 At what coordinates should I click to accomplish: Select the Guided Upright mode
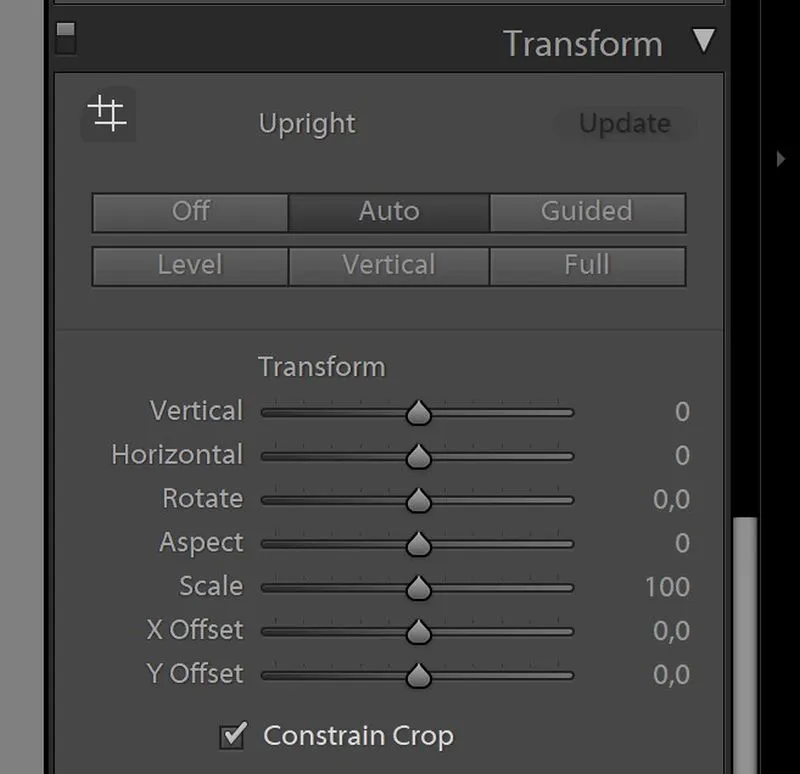coord(587,212)
